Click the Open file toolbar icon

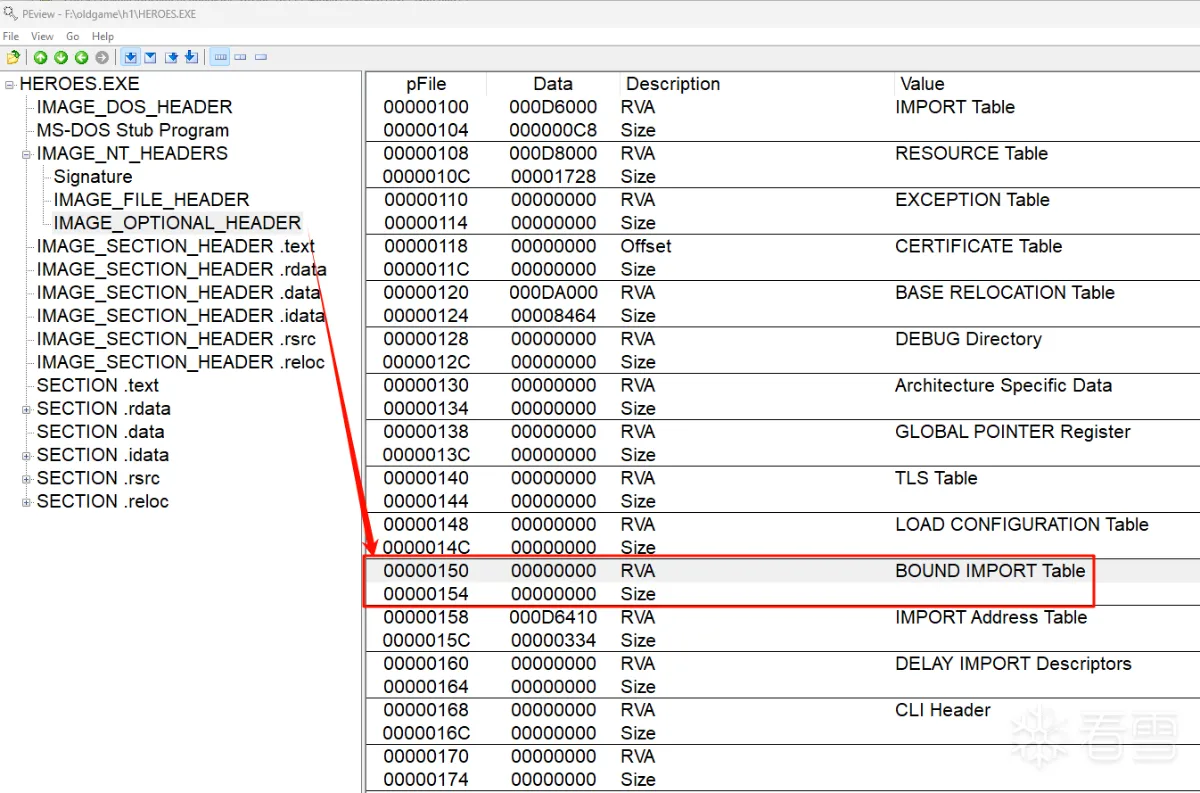13,57
